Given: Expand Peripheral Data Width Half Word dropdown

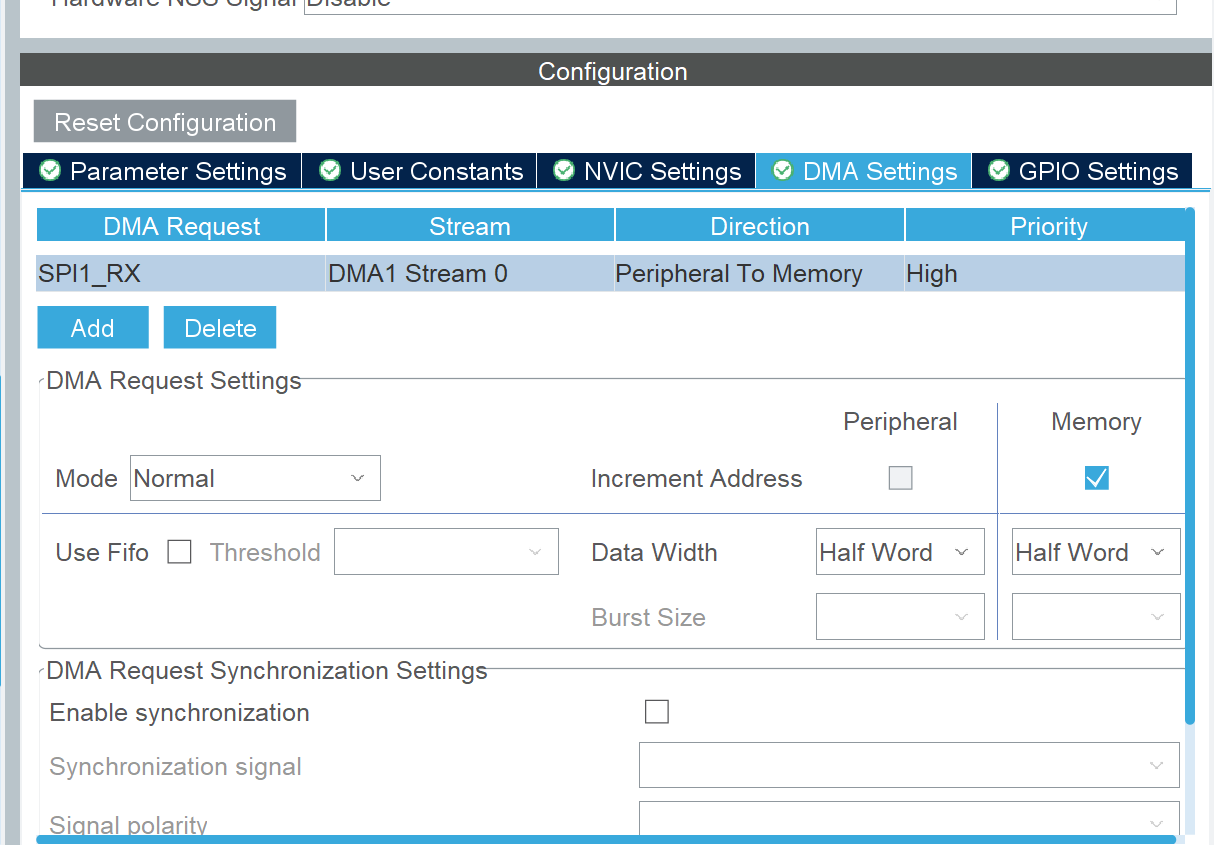Looking at the screenshot, I should click(x=899, y=552).
